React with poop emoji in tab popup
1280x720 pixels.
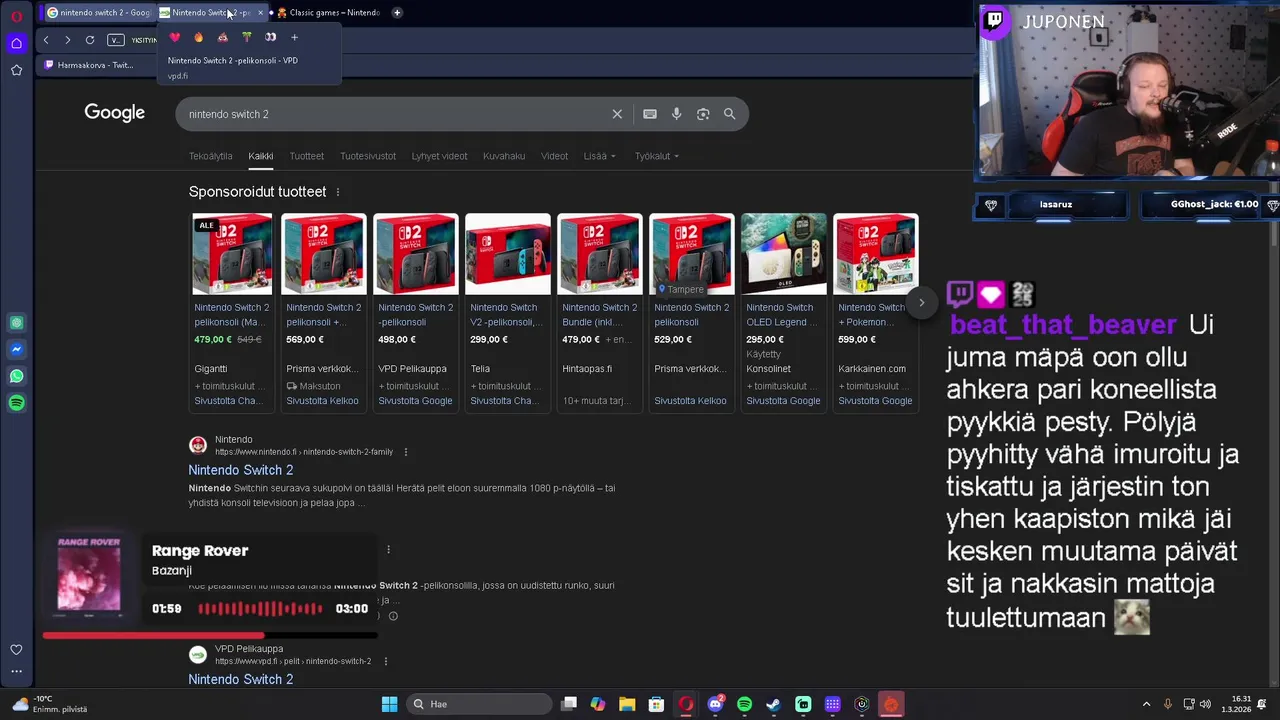(x=222, y=37)
